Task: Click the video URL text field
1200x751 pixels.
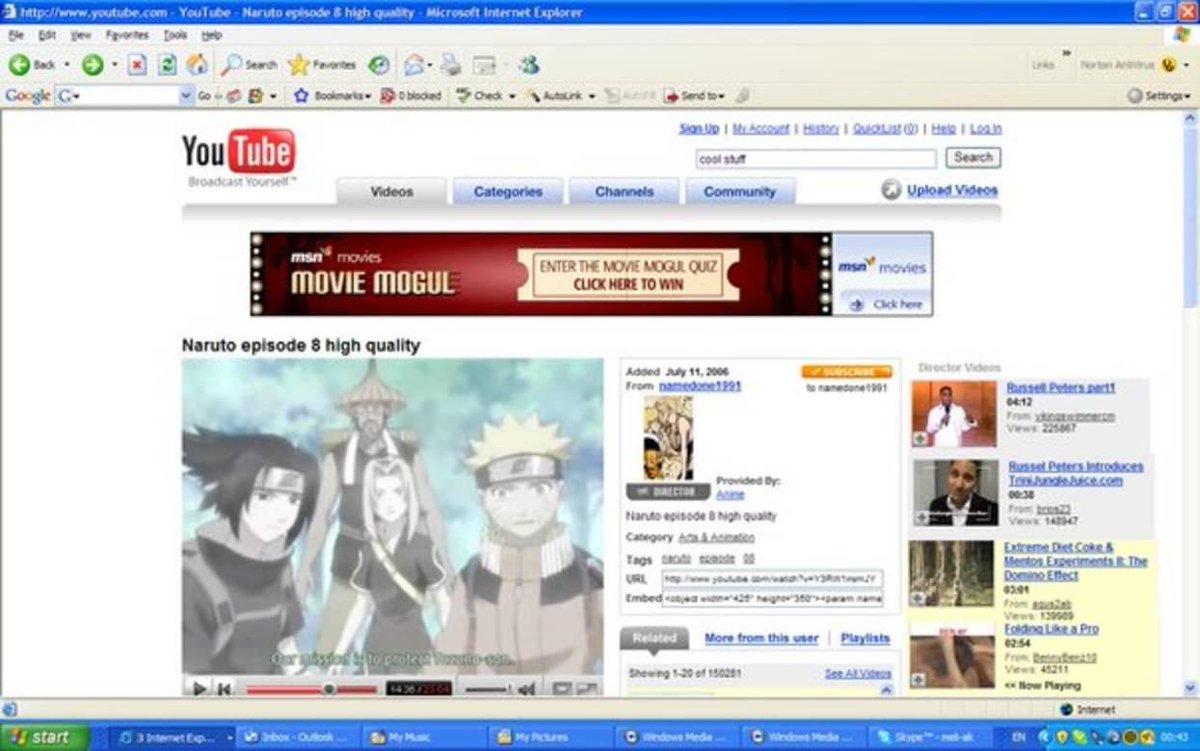Action: point(772,578)
